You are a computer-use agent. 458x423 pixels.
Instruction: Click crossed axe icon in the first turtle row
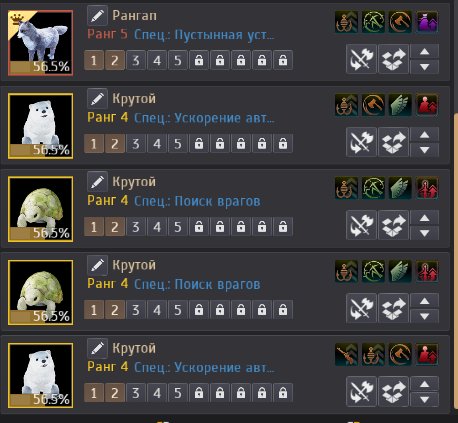pos(361,225)
